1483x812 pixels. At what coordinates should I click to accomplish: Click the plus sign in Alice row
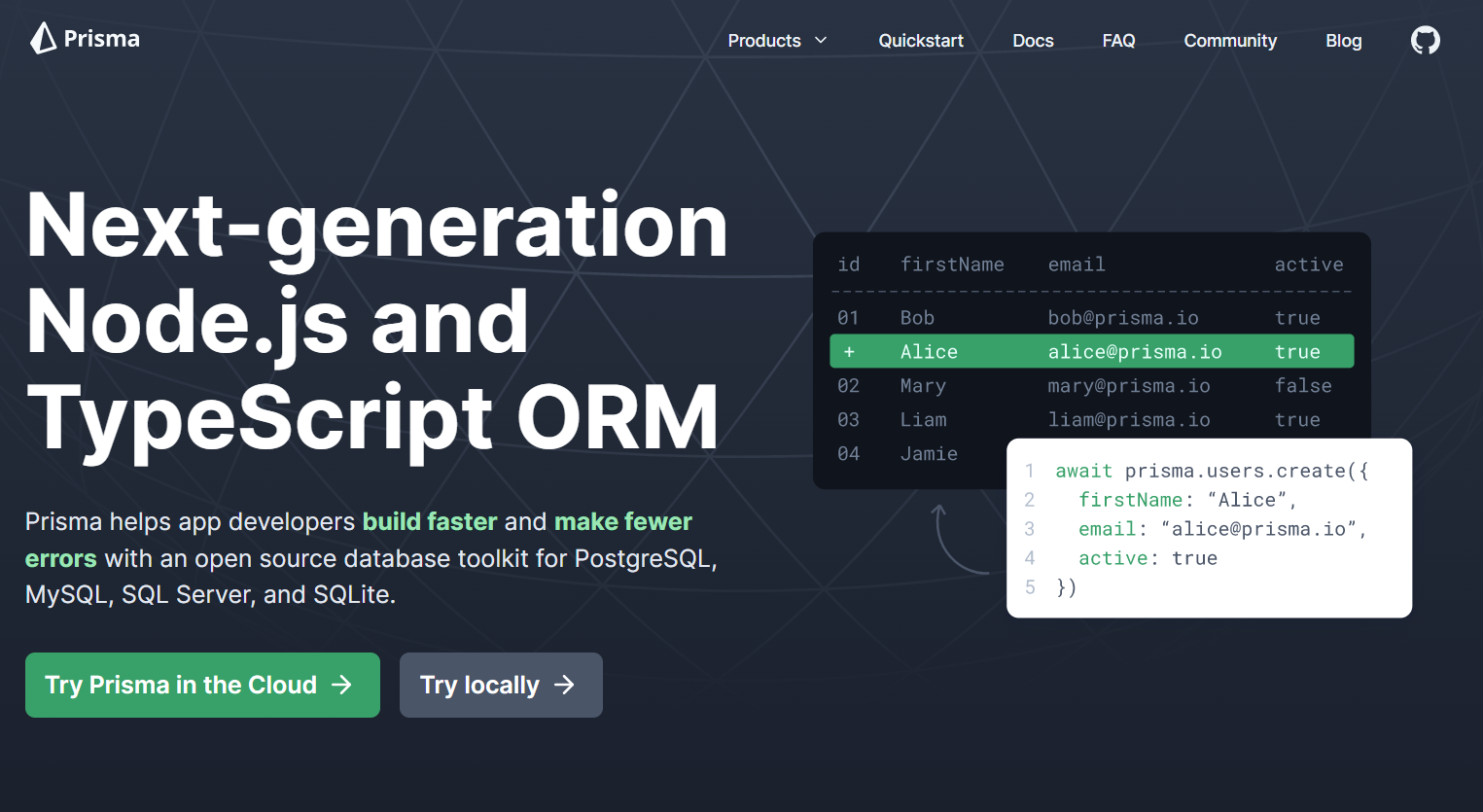click(x=849, y=352)
